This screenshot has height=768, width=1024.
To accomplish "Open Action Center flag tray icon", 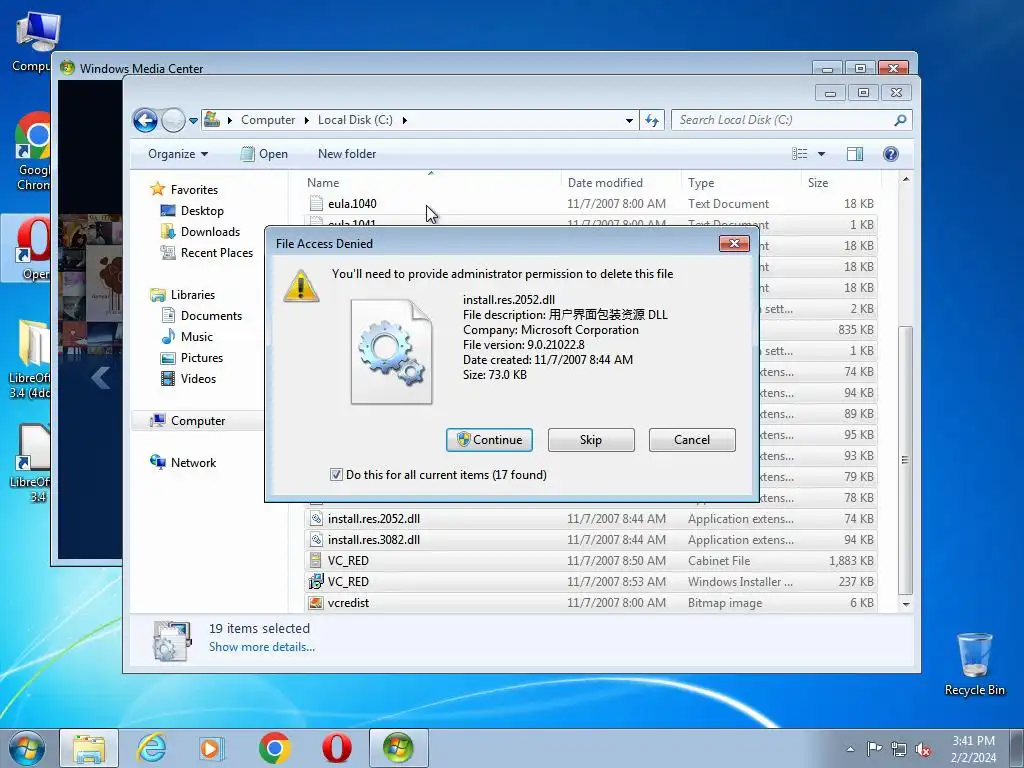I will coord(874,749).
